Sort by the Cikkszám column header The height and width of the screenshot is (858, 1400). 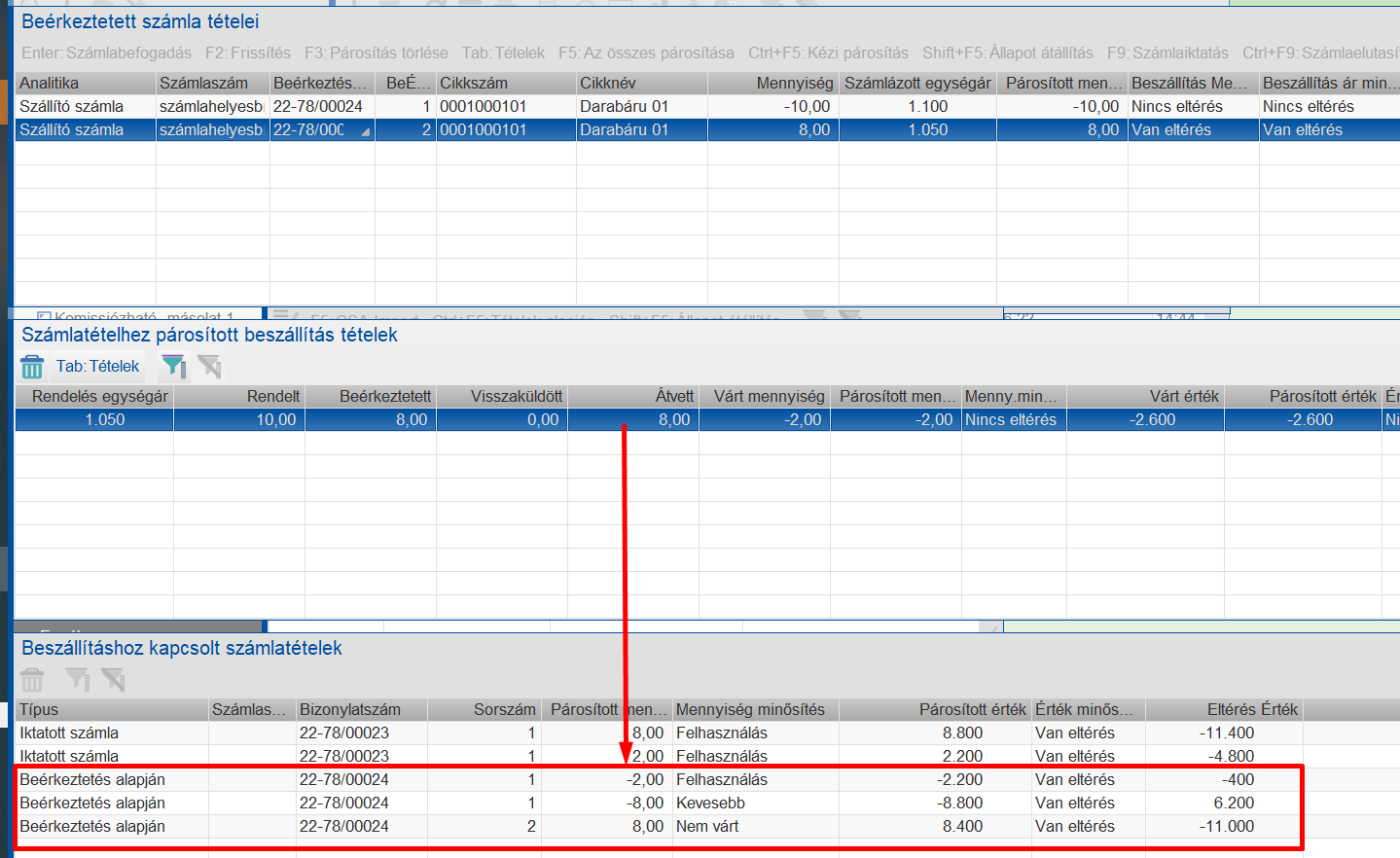point(506,84)
